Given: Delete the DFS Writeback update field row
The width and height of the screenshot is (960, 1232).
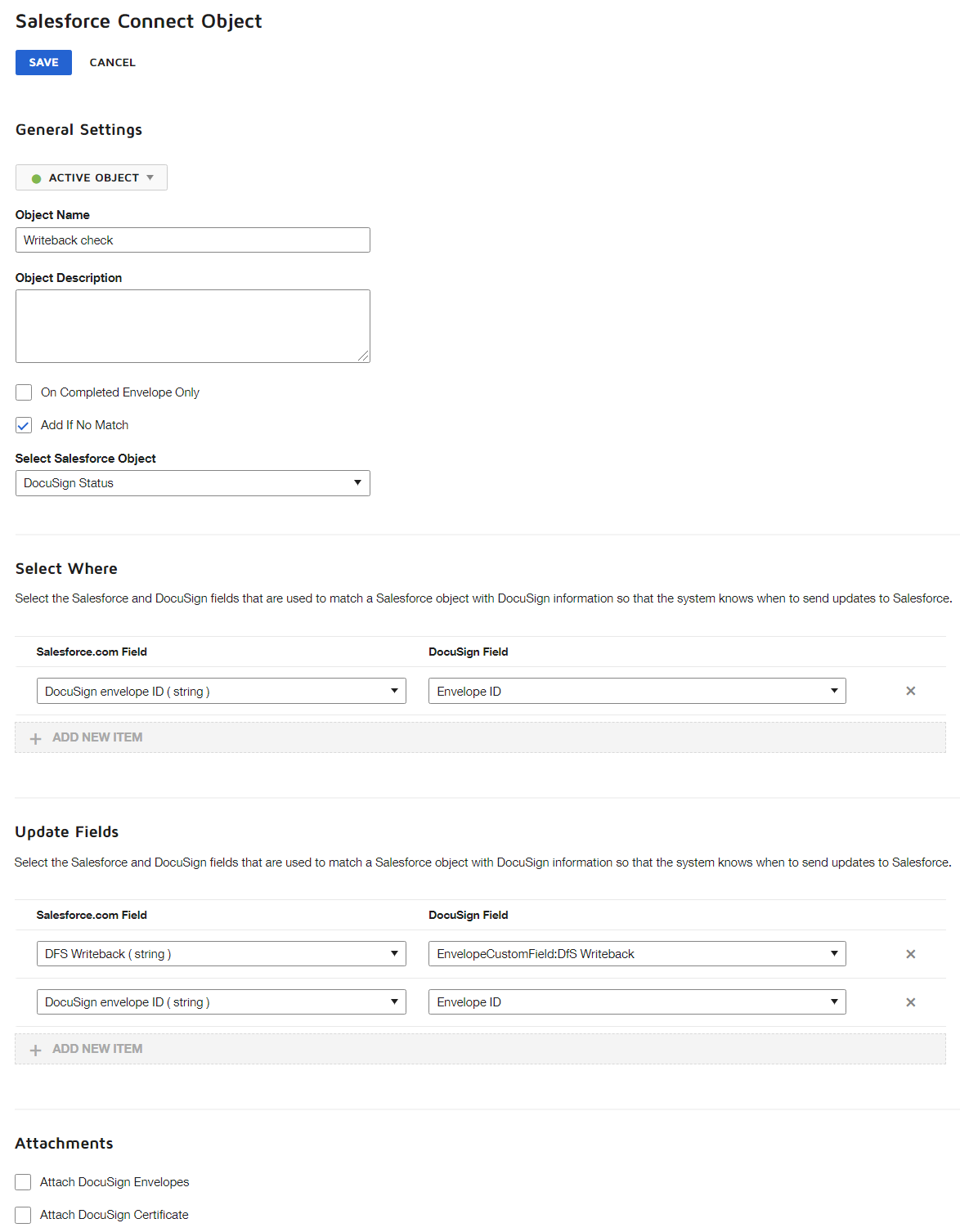Looking at the screenshot, I should (910, 953).
